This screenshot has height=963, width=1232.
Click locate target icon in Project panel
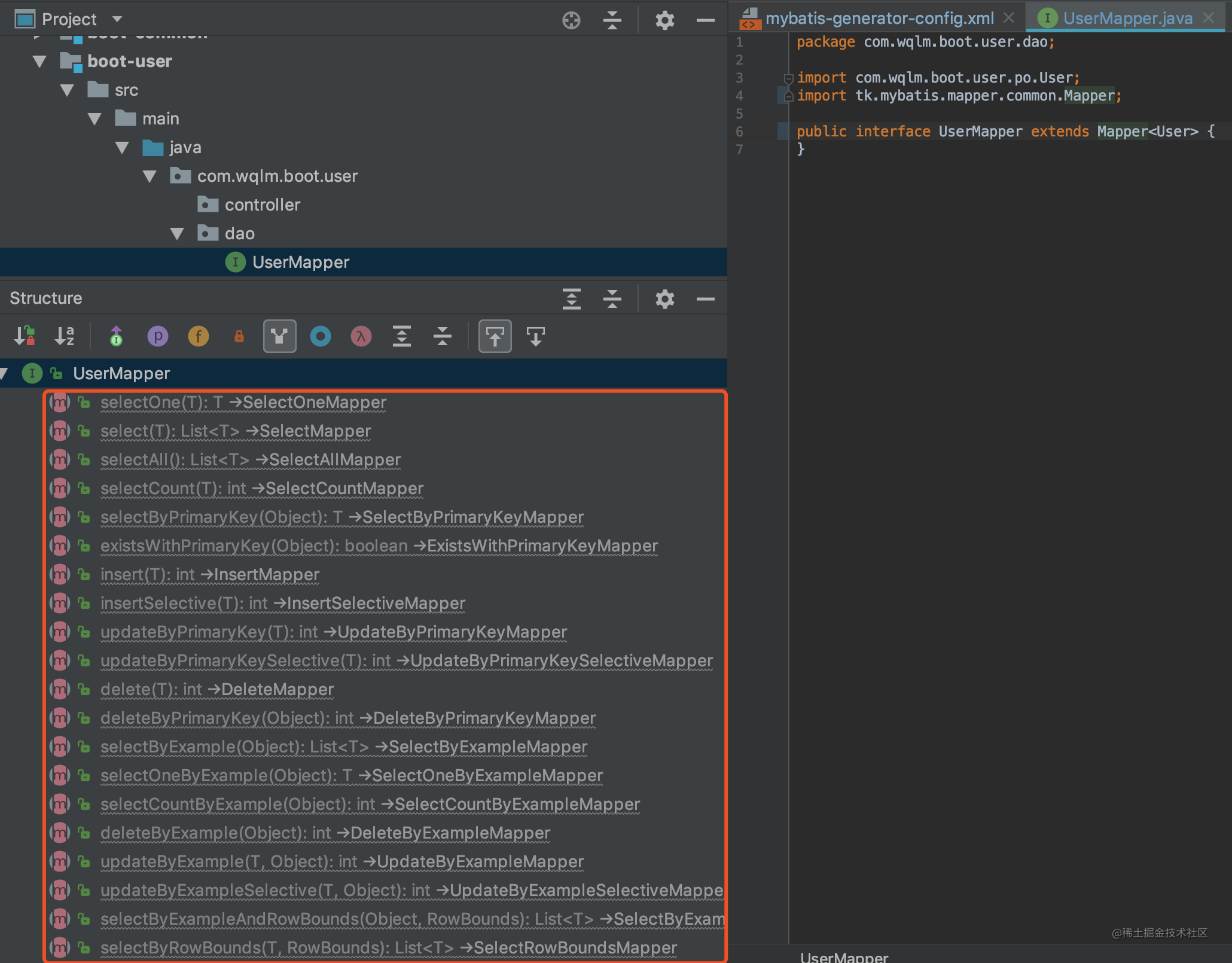(x=571, y=20)
